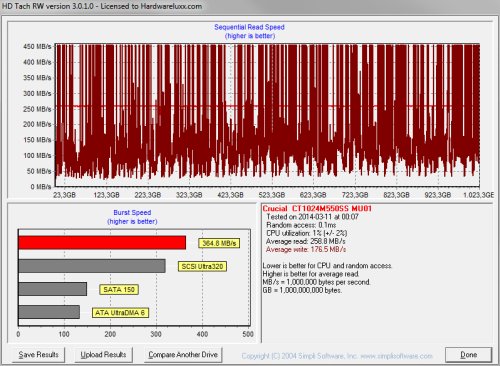Click the Sequential Read Speed chart title
The height and width of the screenshot is (366, 500).
click(249, 27)
